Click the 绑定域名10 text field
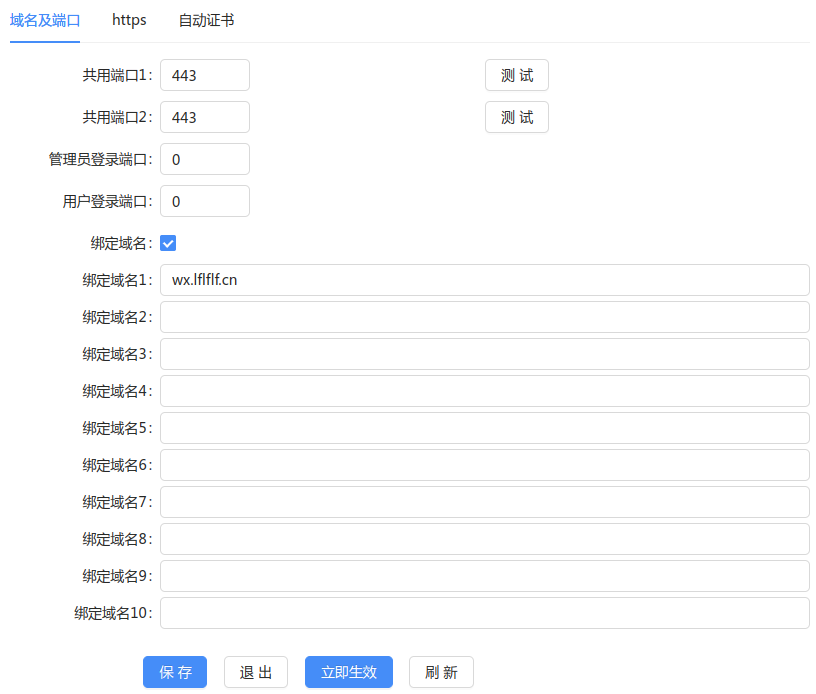 [484, 613]
